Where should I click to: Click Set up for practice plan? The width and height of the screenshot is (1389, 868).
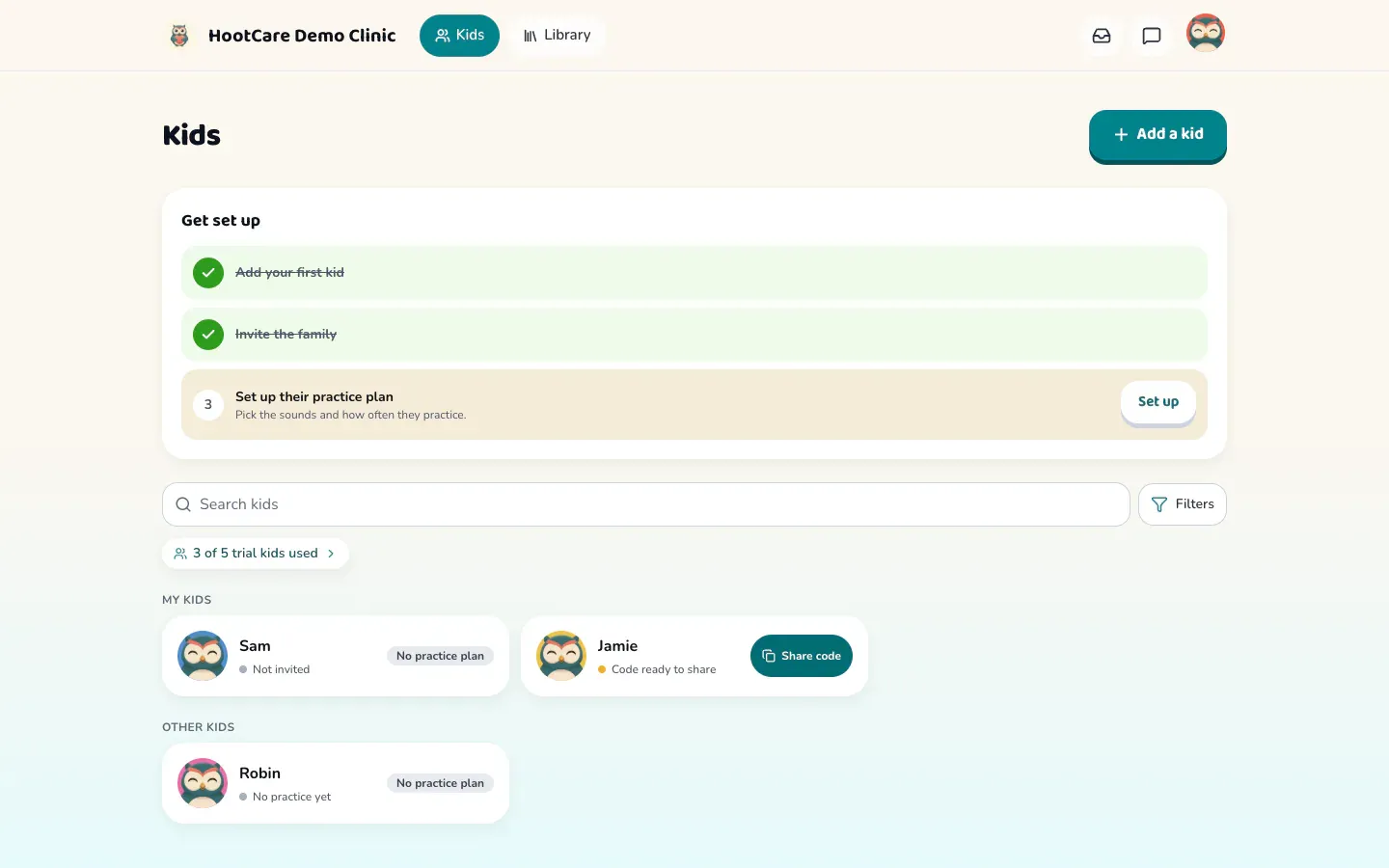point(1158,402)
